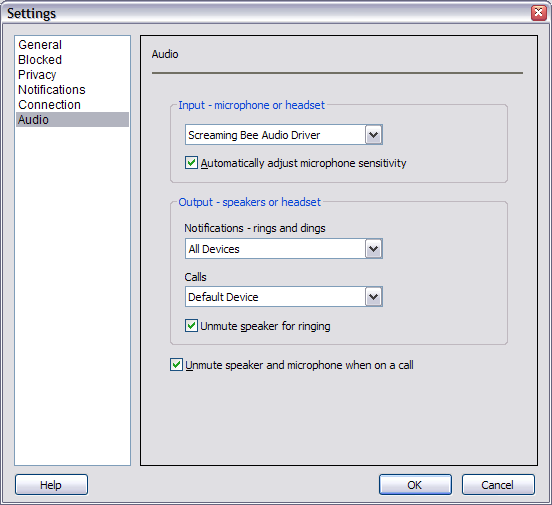Open the All Devices notifications dropdown arrow

pos(374,249)
